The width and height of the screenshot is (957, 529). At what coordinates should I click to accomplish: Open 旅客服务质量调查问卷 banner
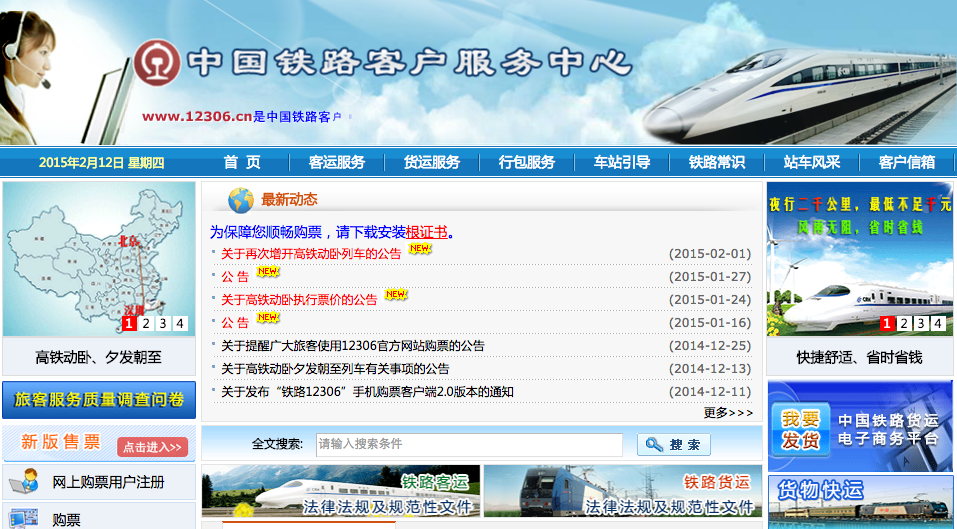(x=99, y=400)
